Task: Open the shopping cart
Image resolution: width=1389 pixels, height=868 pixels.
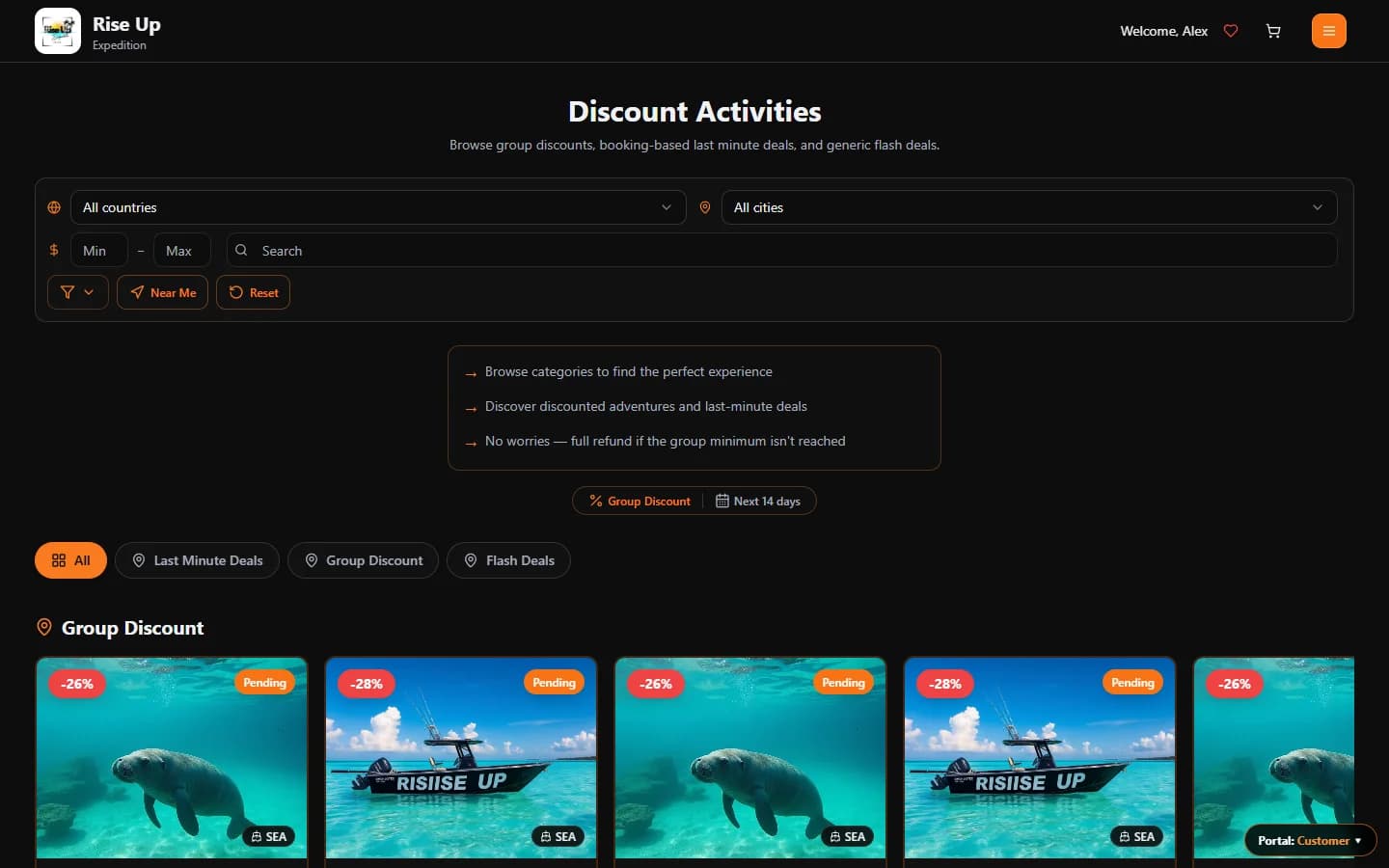Action: point(1273,31)
